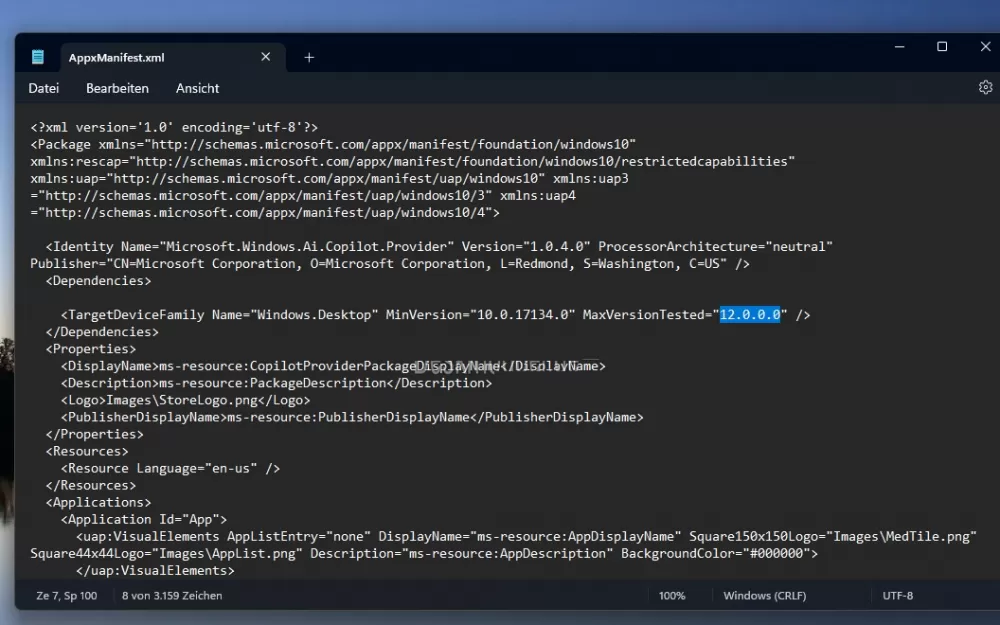Click the BackgroundColor value #000000
Image resolution: width=1000 pixels, height=625 pixels.
point(776,554)
